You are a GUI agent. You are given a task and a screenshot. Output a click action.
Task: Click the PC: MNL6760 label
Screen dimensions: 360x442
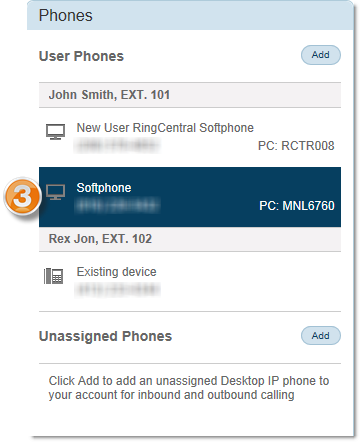click(x=297, y=206)
